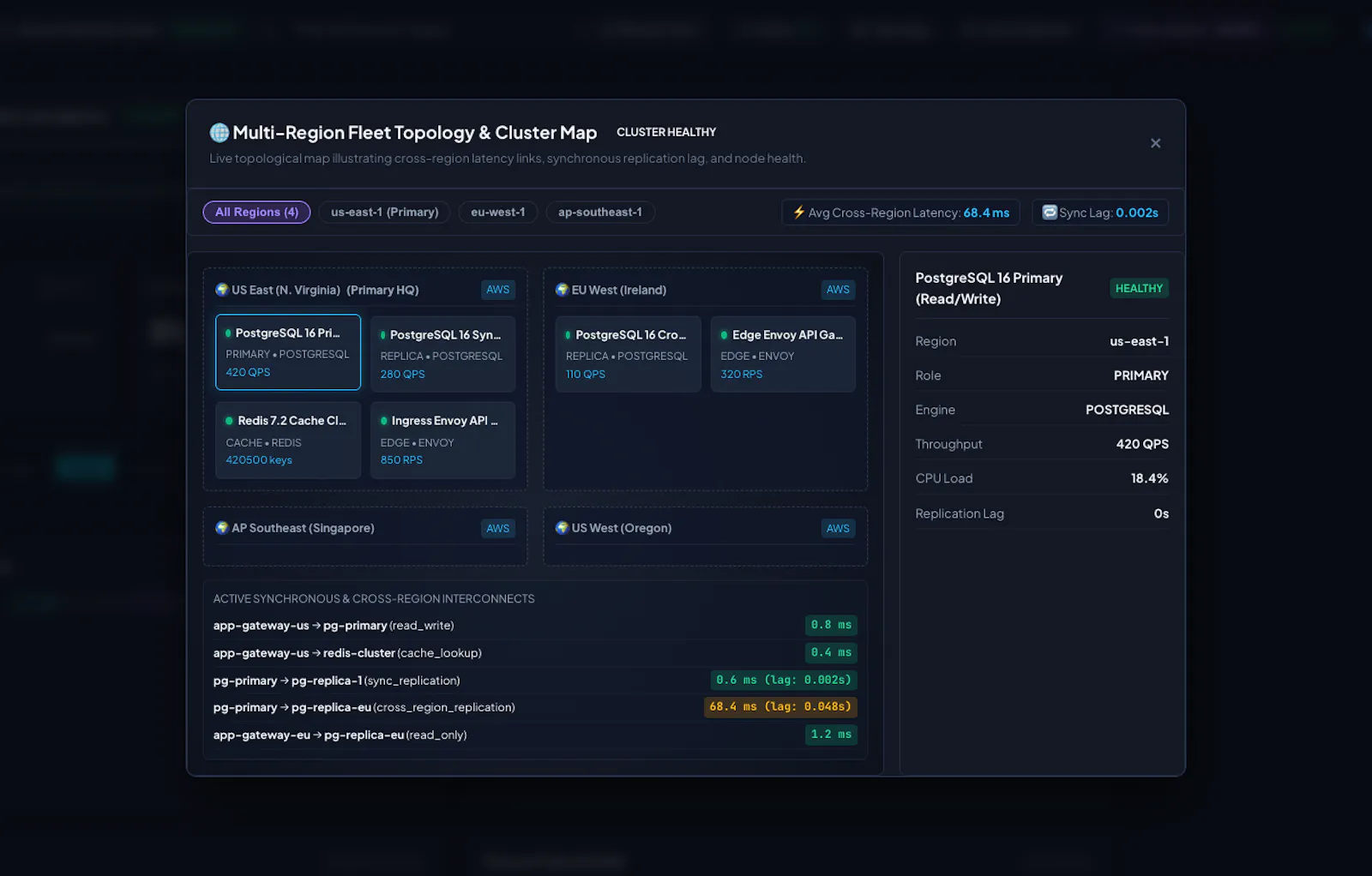Viewport: 1372px width, 876px height.
Task: Click the pg-primary to pg-replica-1 row
Action: pyautogui.click(x=535, y=681)
